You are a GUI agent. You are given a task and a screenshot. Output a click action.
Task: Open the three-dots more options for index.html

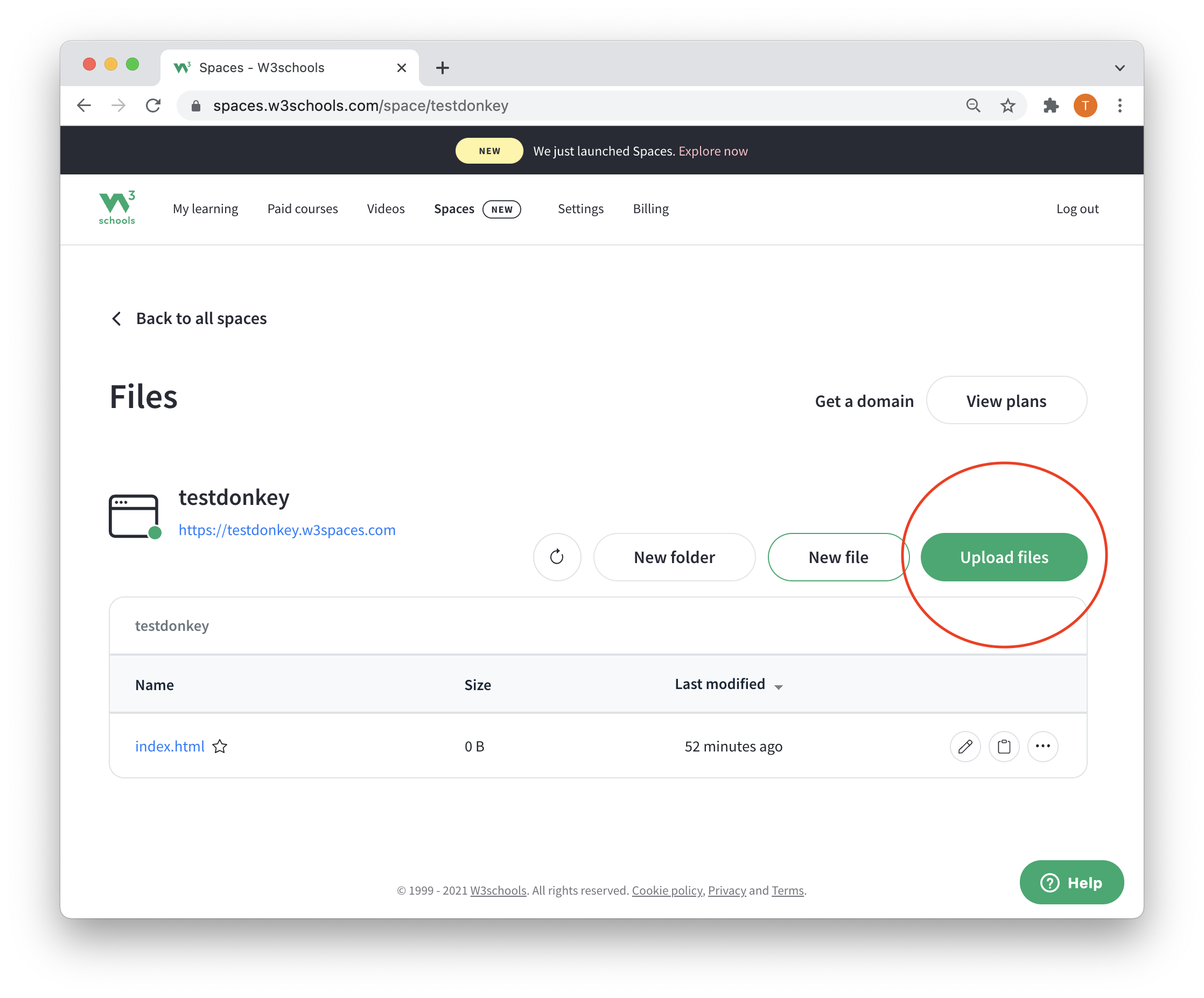[1042, 747]
